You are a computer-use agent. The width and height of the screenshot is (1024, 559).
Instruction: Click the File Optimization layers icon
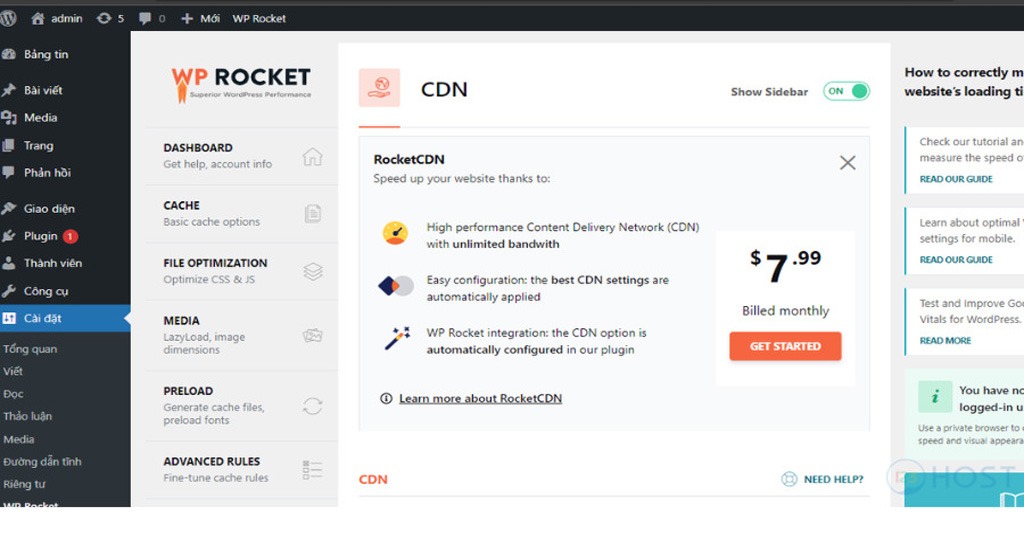click(313, 271)
